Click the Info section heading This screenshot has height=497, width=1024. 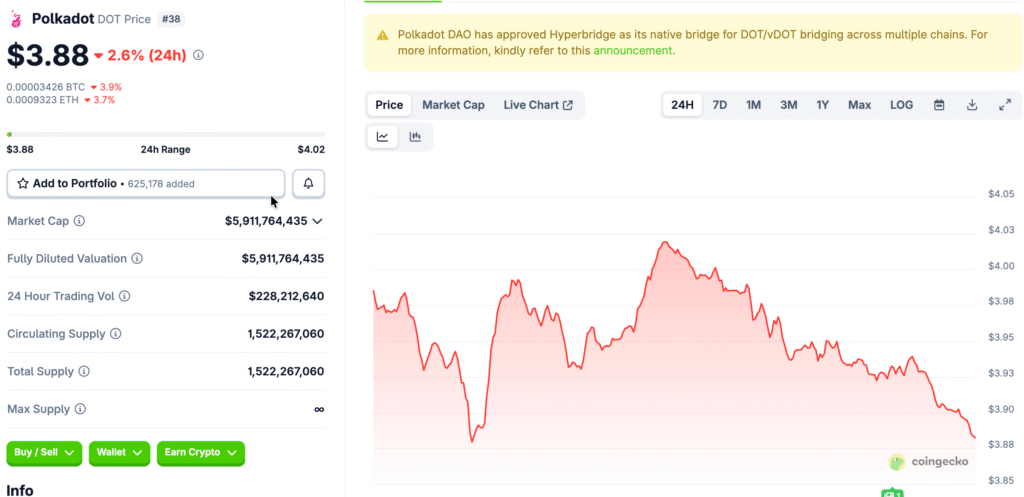[20, 490]
